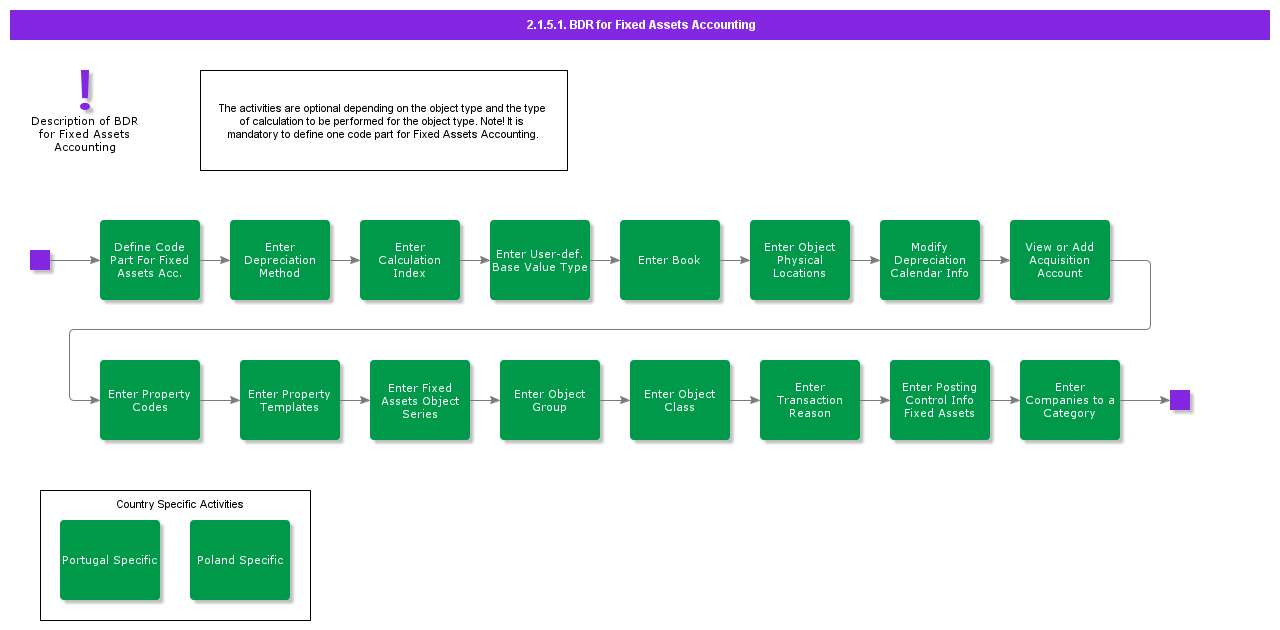
Task: Click the Enter Property Codes box
Action: point(150,400)
